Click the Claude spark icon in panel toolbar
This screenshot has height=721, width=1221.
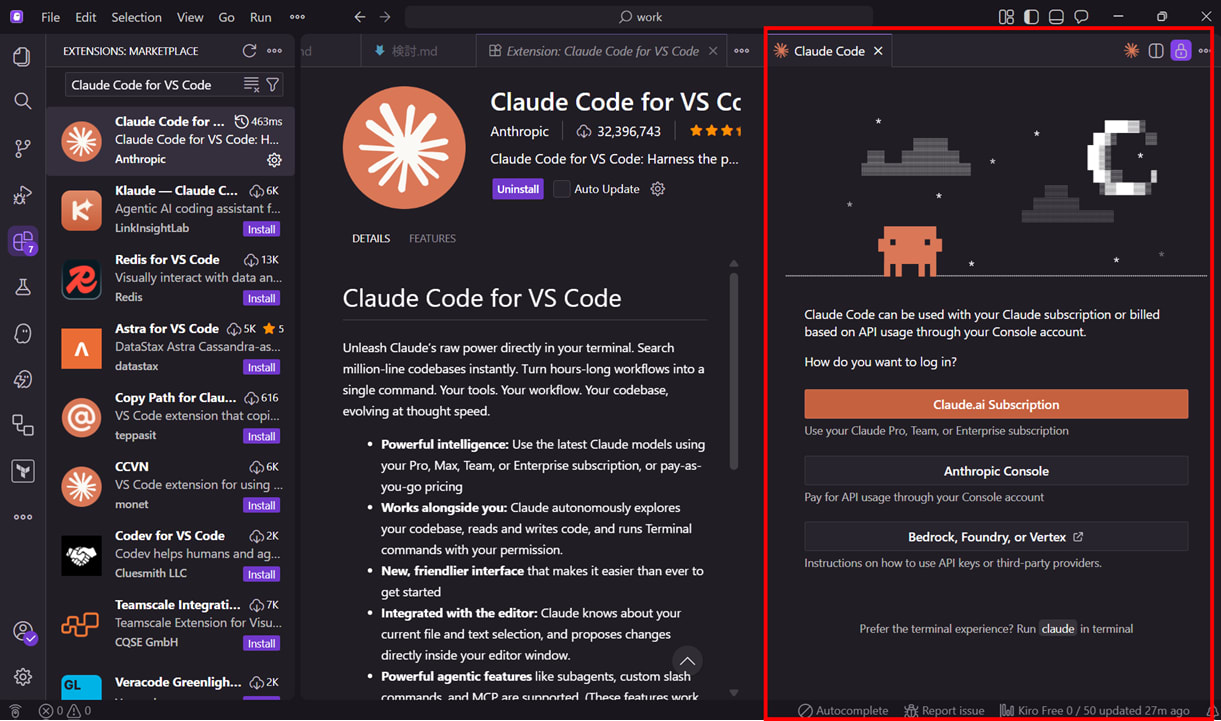pyautogui.click(x=1131, y=51)
